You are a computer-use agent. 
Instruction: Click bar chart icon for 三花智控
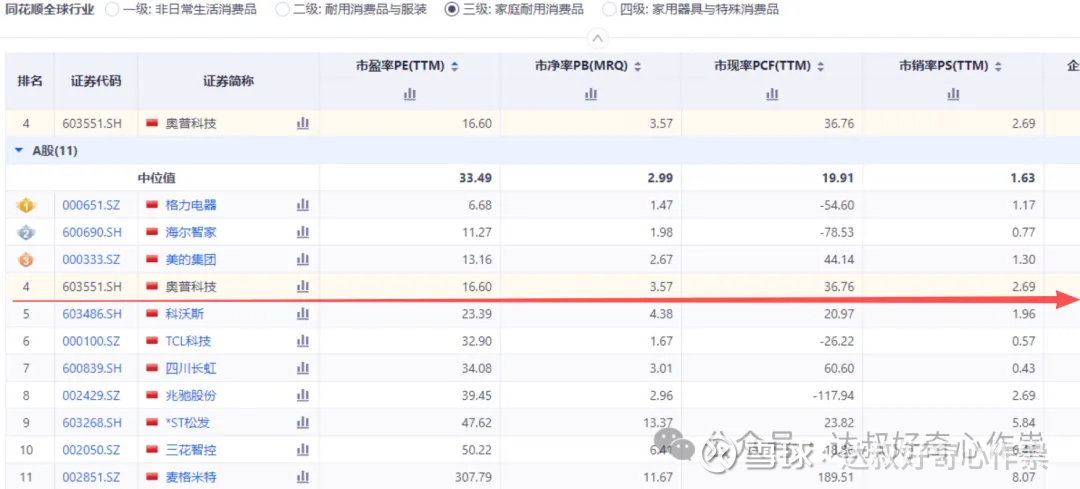(302, 450)
